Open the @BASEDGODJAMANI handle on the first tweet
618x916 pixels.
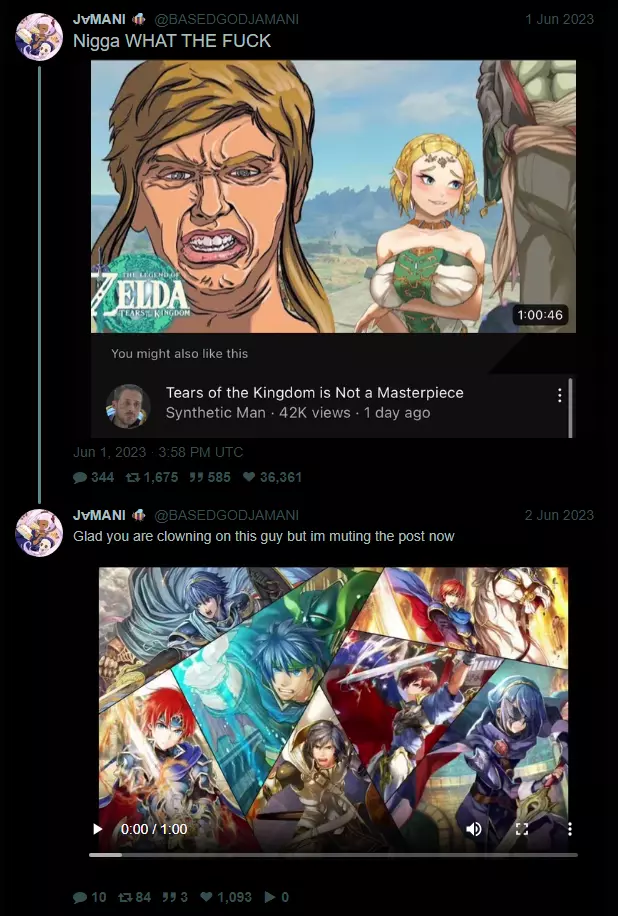pos(226,19)
